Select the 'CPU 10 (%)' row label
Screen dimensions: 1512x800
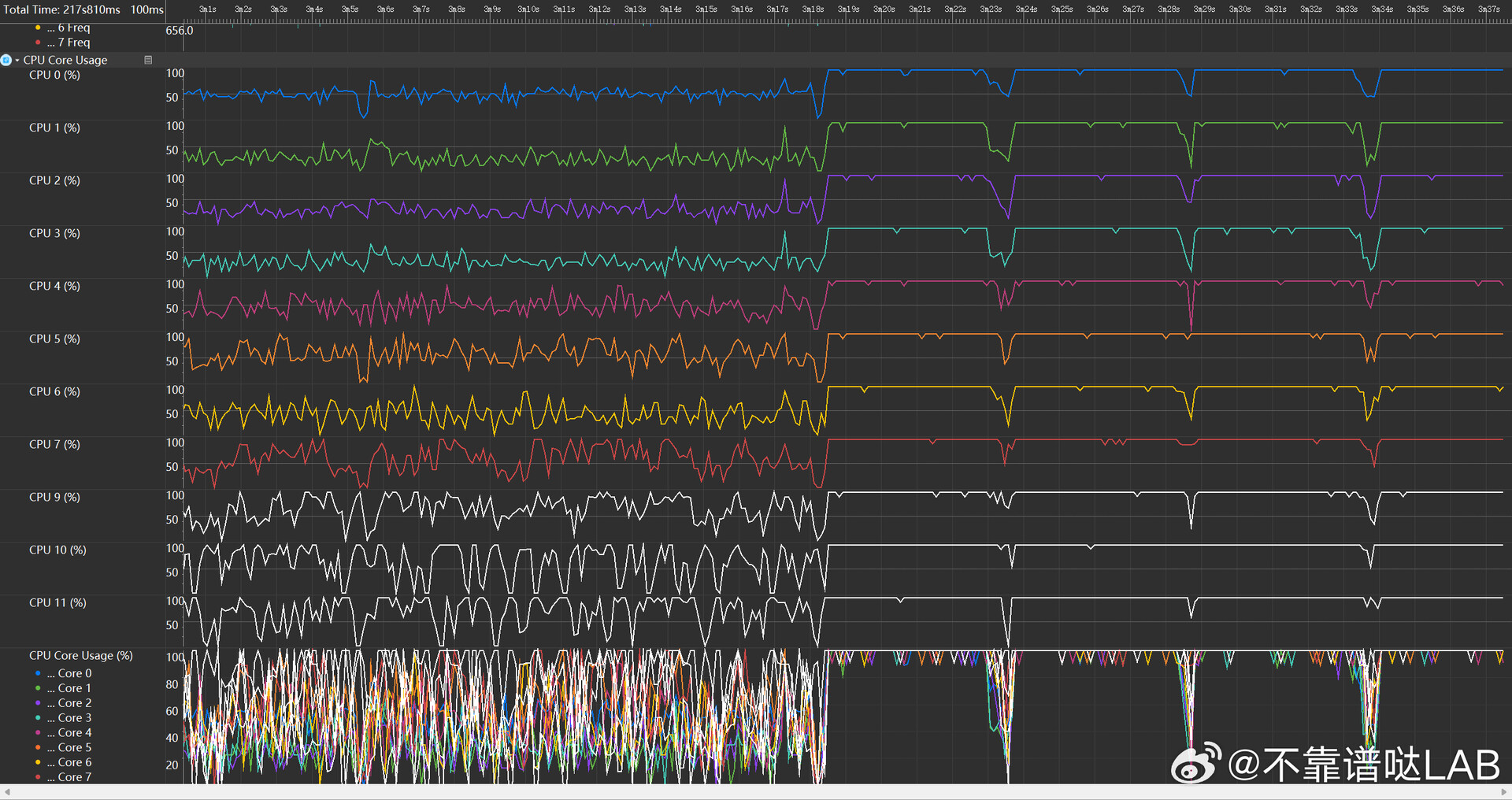tap(57, 550)
